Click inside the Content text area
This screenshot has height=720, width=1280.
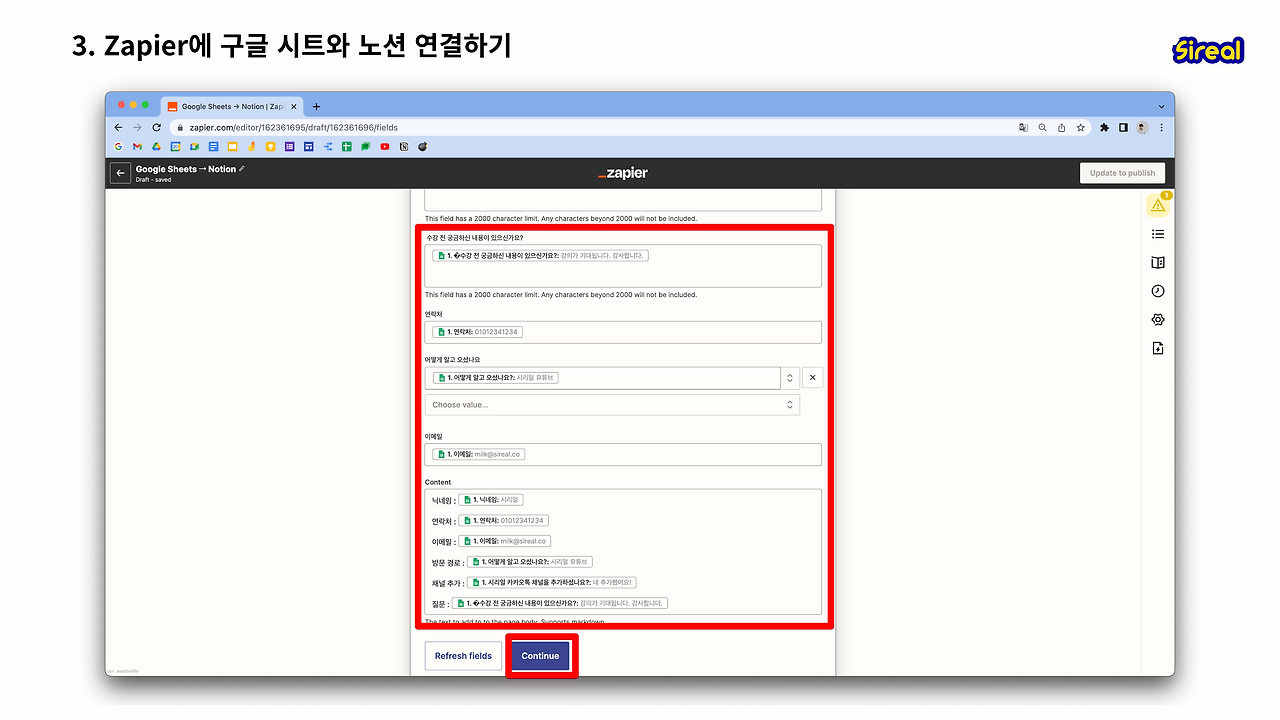623,551
